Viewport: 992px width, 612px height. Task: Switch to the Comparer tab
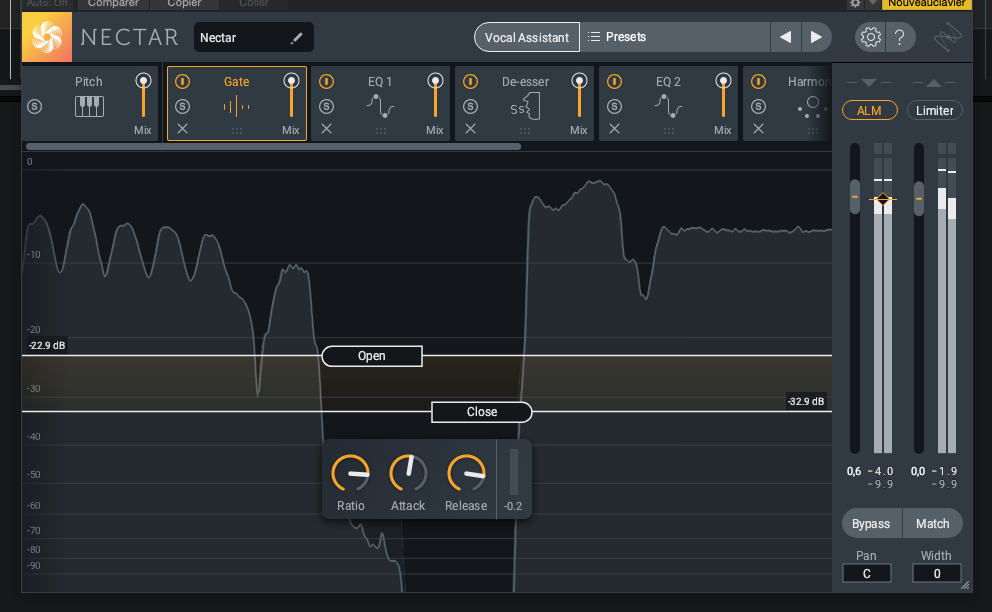(112, 4)
